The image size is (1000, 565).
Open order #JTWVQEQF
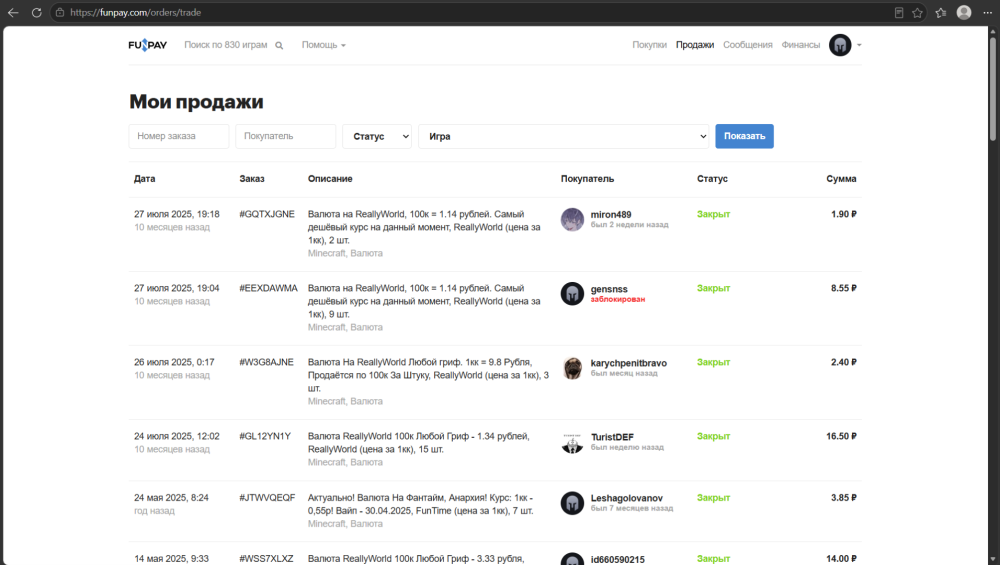[267, 497]
